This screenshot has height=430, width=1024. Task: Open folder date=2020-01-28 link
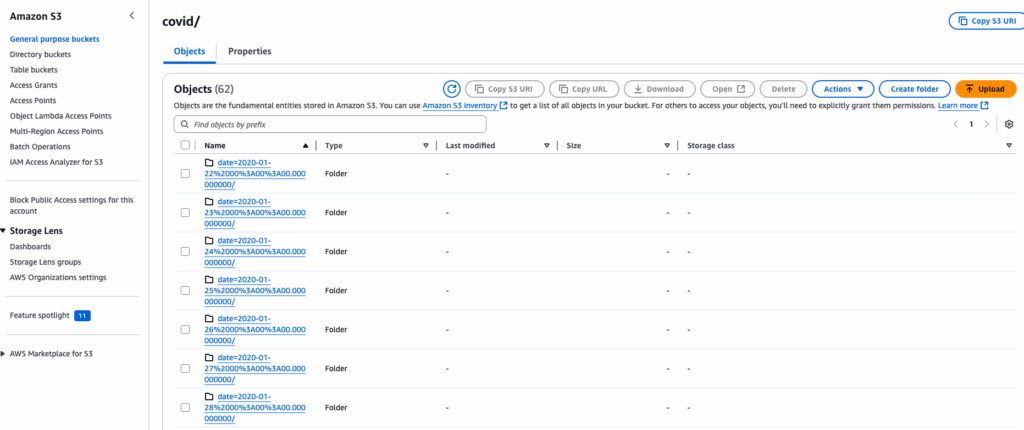click(255, 407)
